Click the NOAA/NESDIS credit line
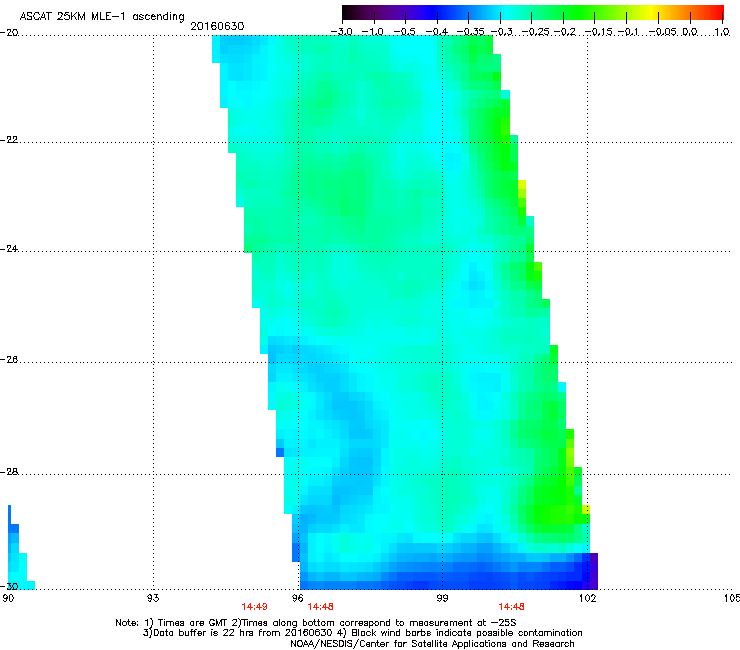 433,644
